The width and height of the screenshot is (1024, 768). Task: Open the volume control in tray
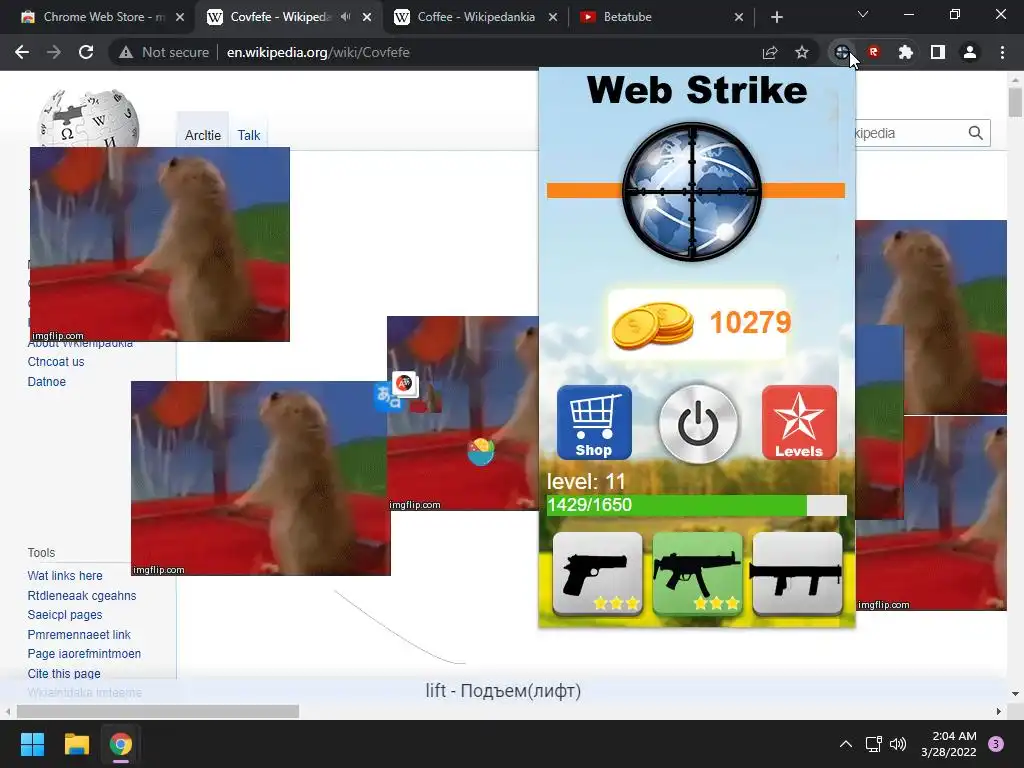pyautogui.click(x=898, y=744)
